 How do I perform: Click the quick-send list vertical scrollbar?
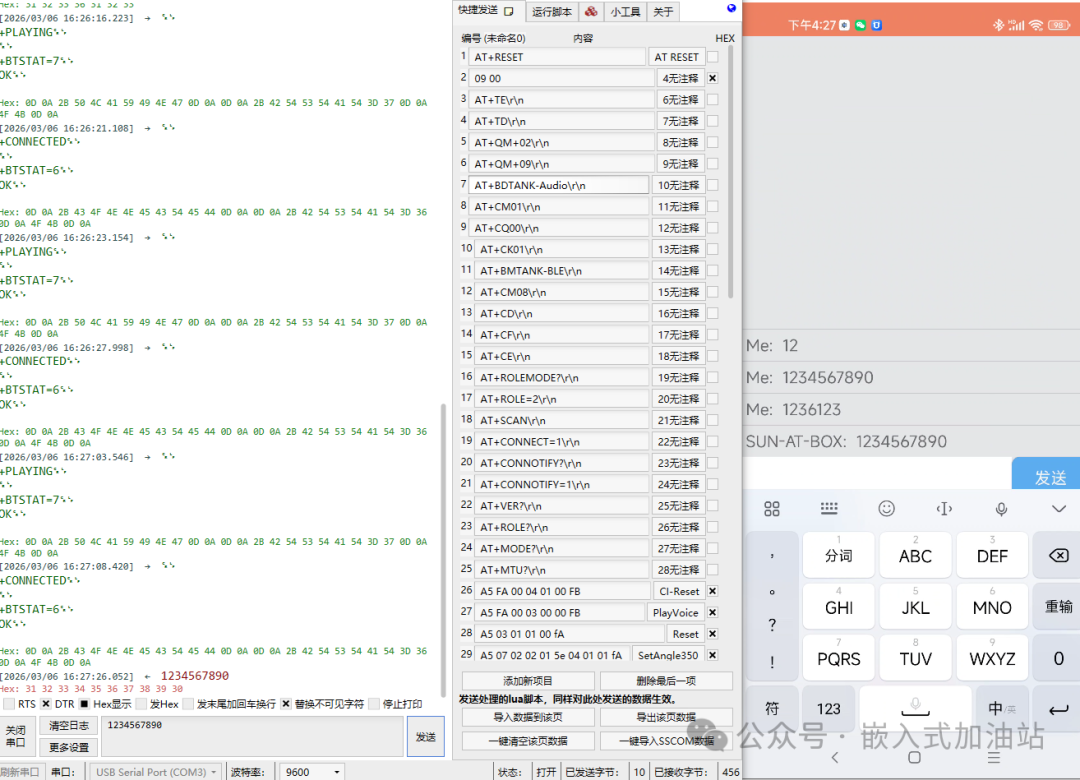pyautogui.click(x=730, y=172)
